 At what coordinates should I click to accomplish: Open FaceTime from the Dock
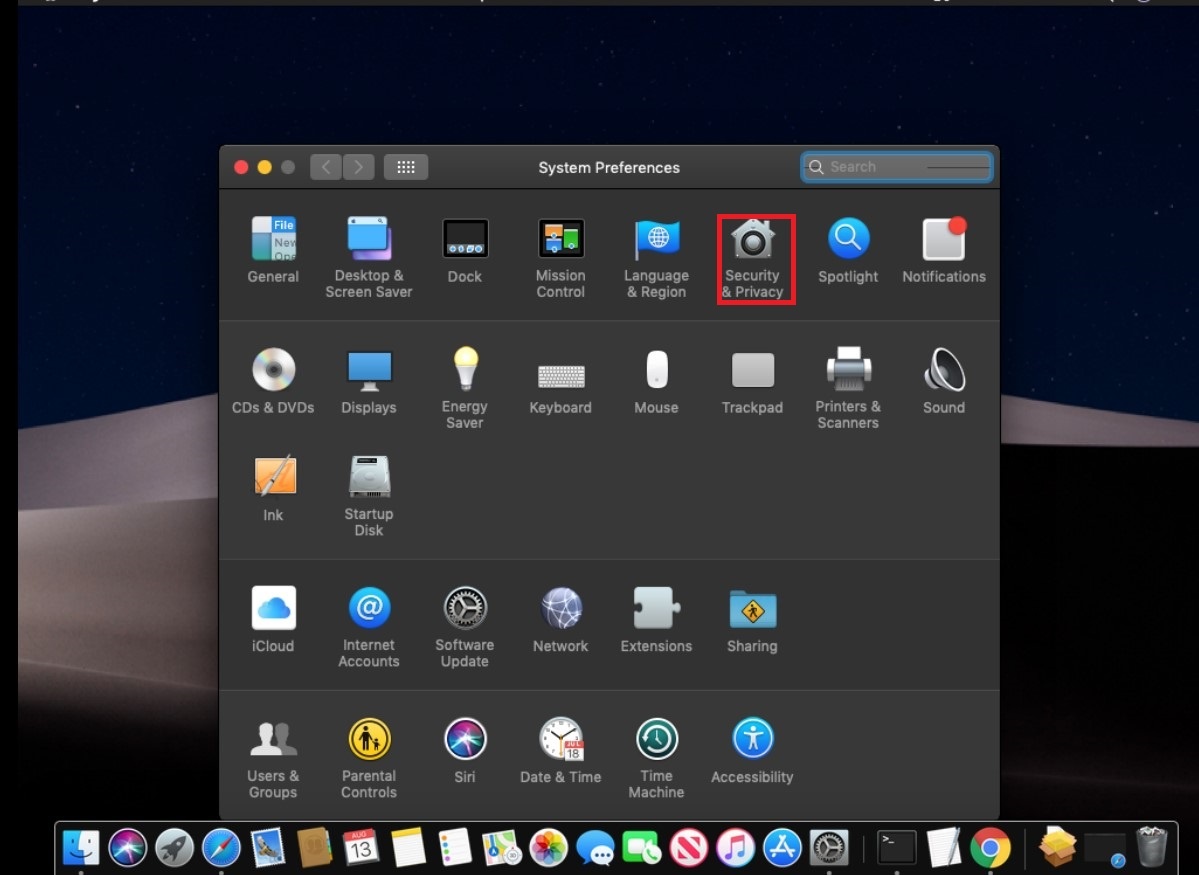[642, 847]
